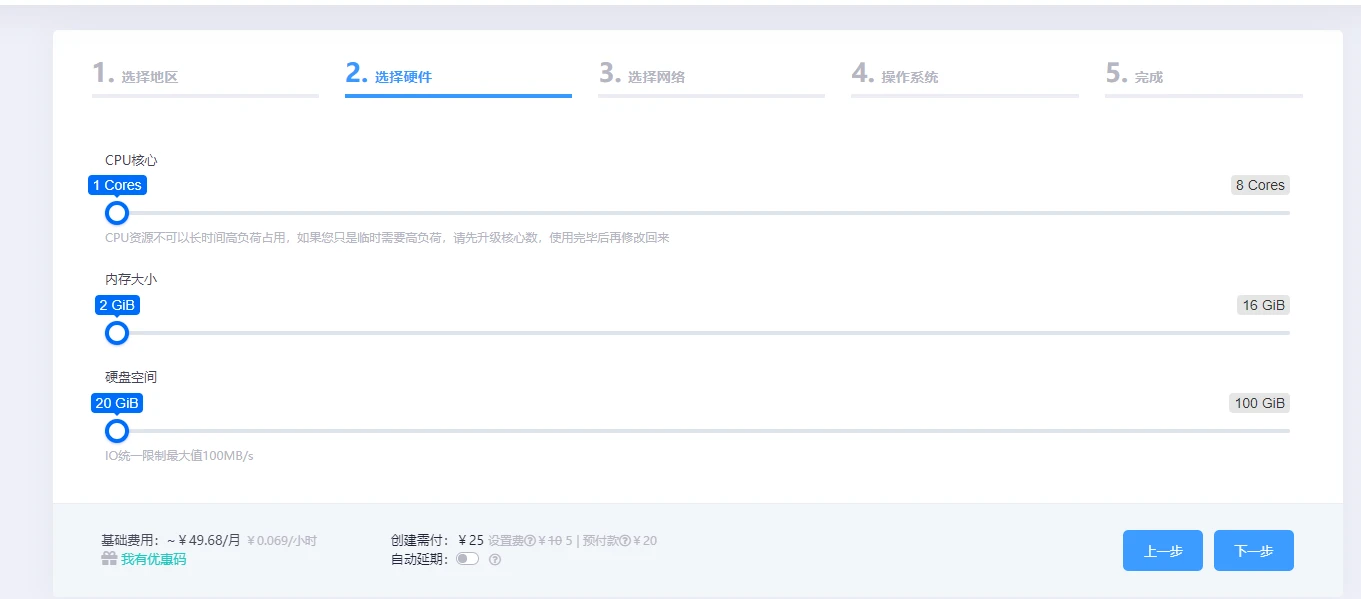Viewport: 1361px width, 599px height.
Task: Click the 100 GiB maximum label
Action: click(1259, 403)
